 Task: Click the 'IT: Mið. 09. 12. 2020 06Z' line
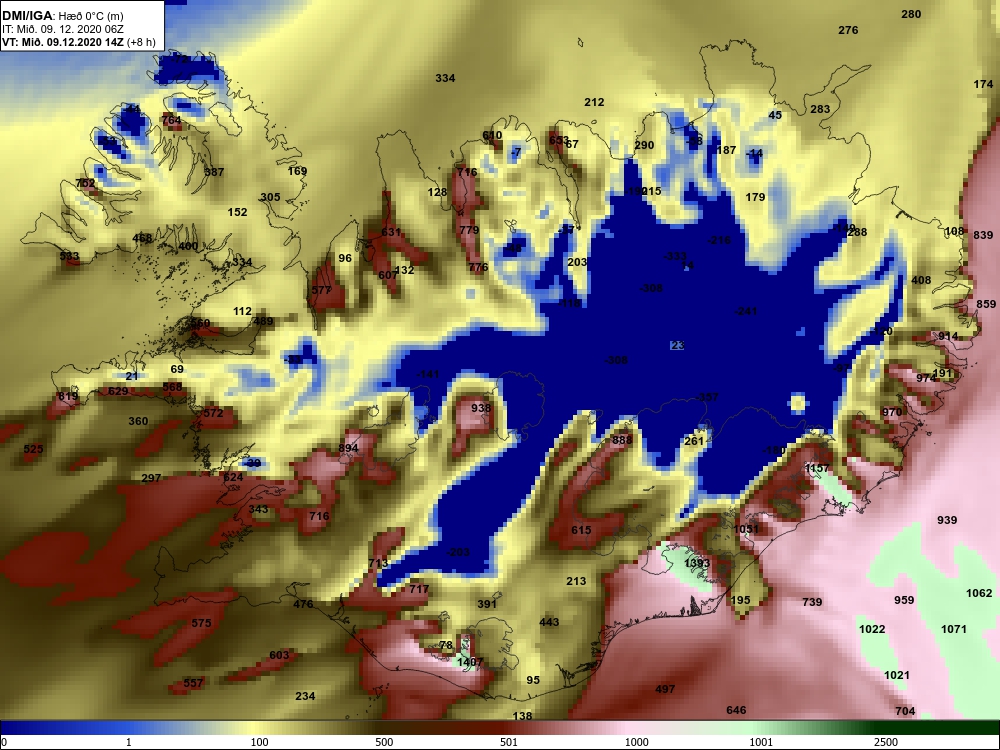pyautogui.click(x=62, y=29)
